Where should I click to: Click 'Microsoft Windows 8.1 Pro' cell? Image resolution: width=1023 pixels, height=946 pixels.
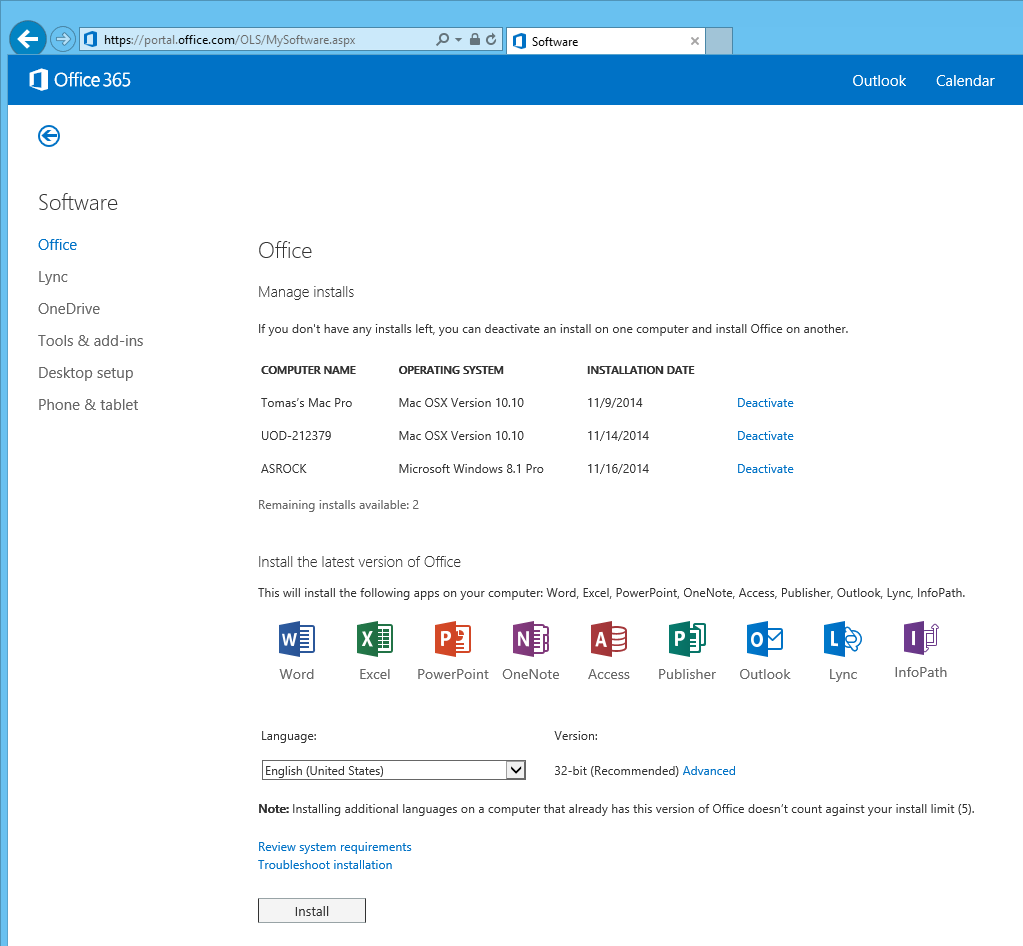tap(471, 468)
